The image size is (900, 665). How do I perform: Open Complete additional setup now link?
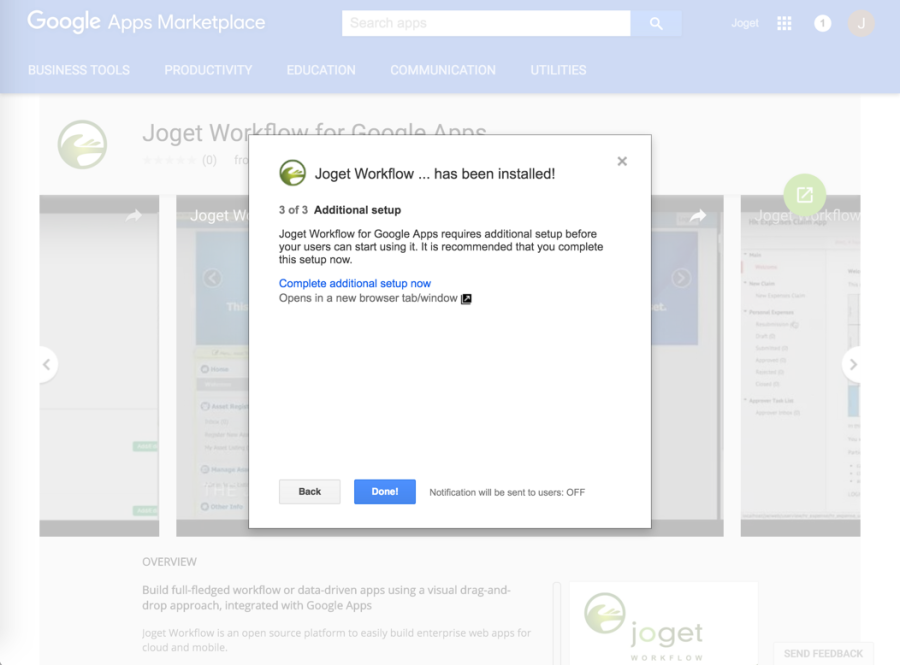click(355, 283)
